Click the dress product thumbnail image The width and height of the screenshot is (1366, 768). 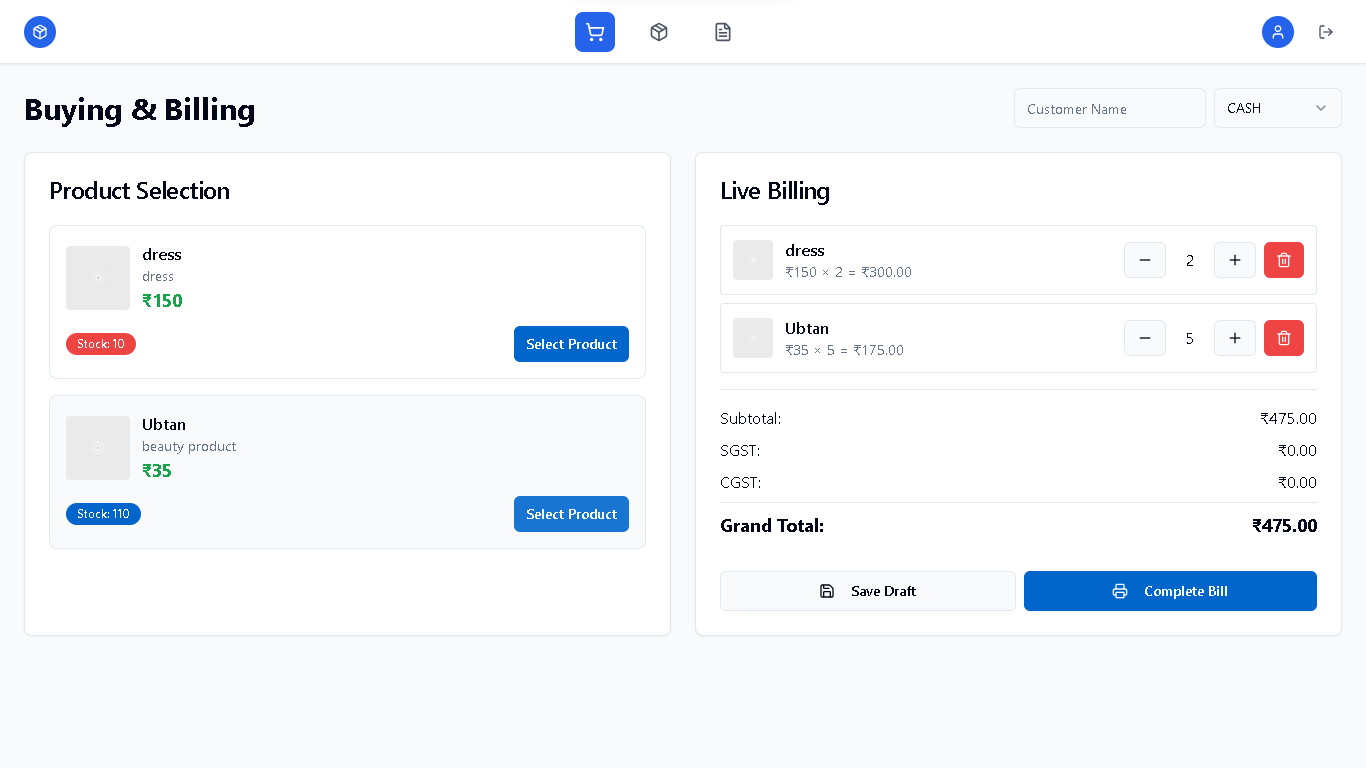tap(97, 277)
